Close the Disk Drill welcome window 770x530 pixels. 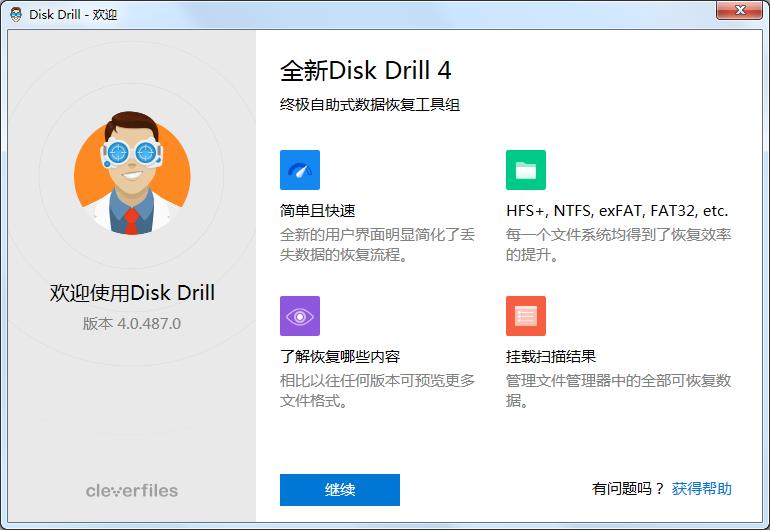click(x=741, y=10)
